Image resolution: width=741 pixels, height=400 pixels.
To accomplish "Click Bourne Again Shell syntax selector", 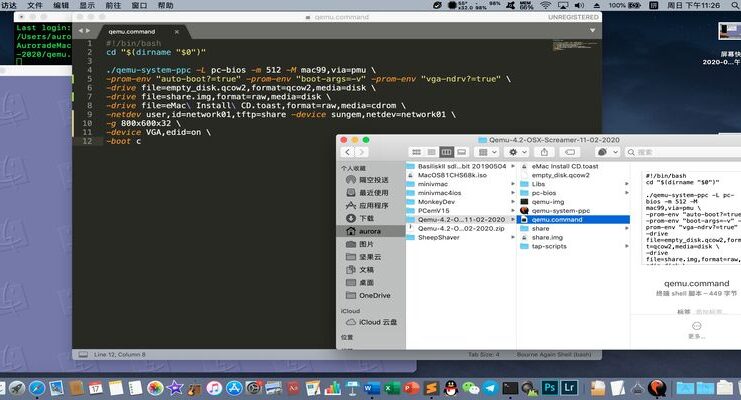I will (x=554, y=355).
